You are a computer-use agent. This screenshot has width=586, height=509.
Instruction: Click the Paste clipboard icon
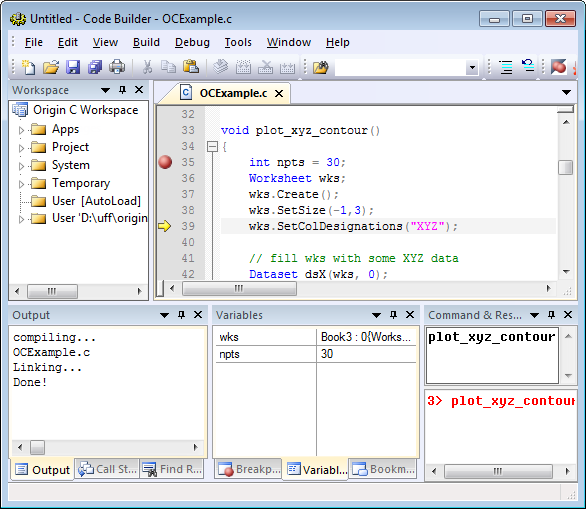[191, 67]
